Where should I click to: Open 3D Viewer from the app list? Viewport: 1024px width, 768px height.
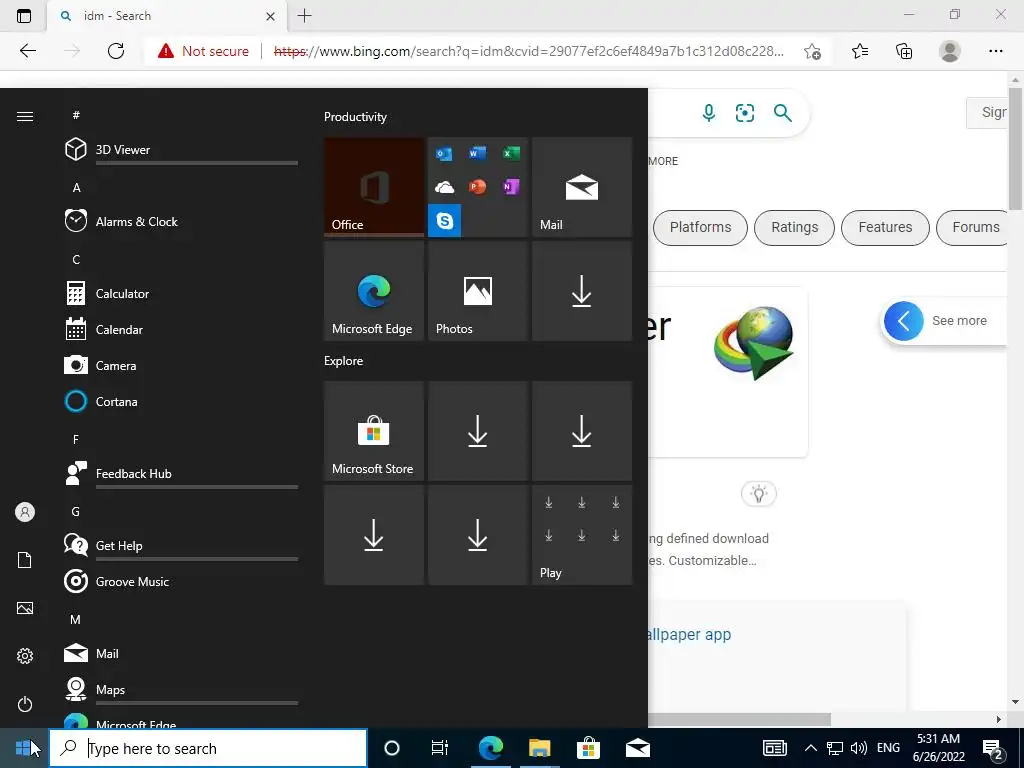coord(181,150)
